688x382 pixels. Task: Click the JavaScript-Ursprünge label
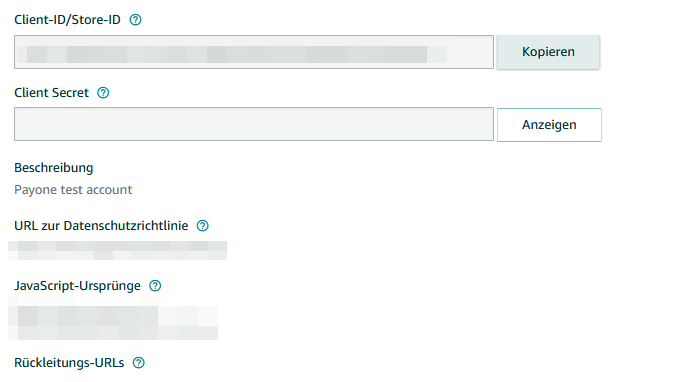tap(77, 286)
